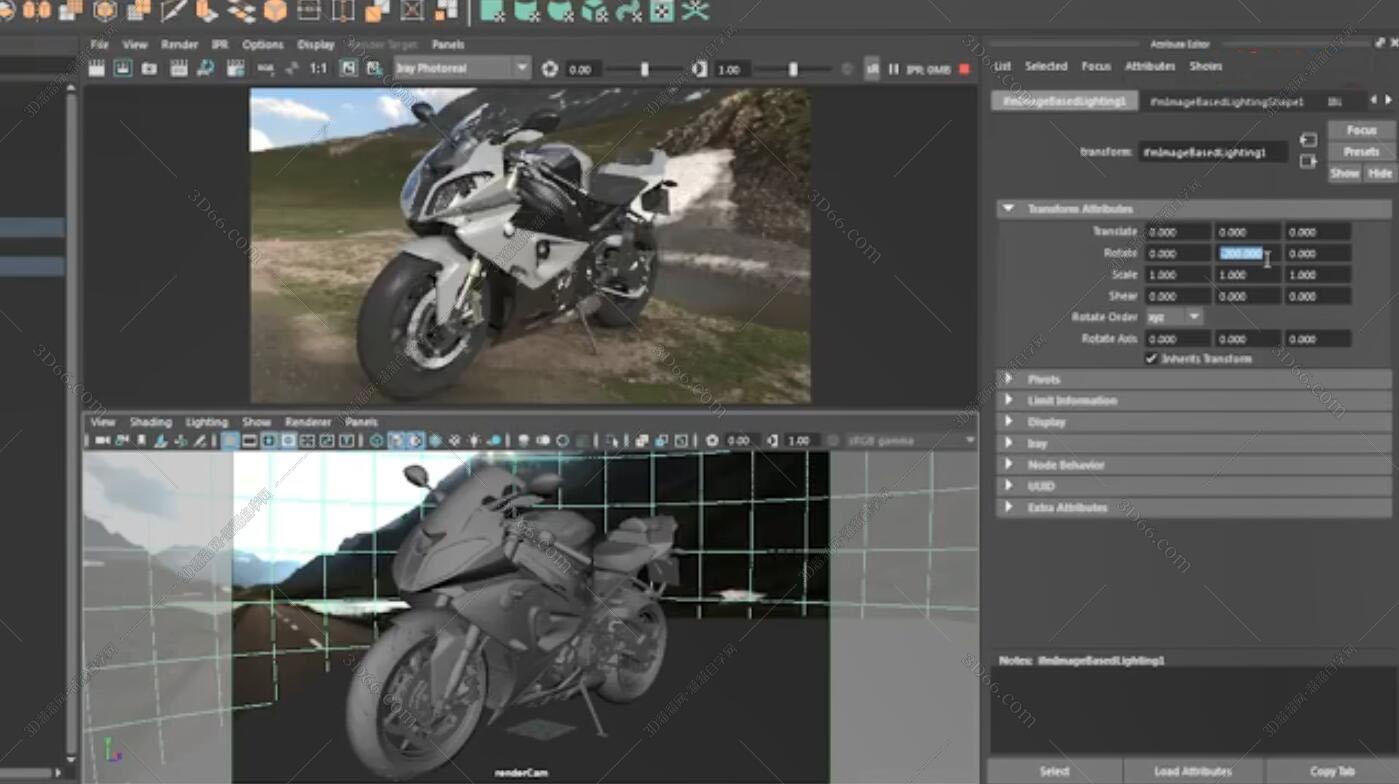The image size is (1399, 784).
Task: Click the Load Attributes button
Action: pos(1193,771)
